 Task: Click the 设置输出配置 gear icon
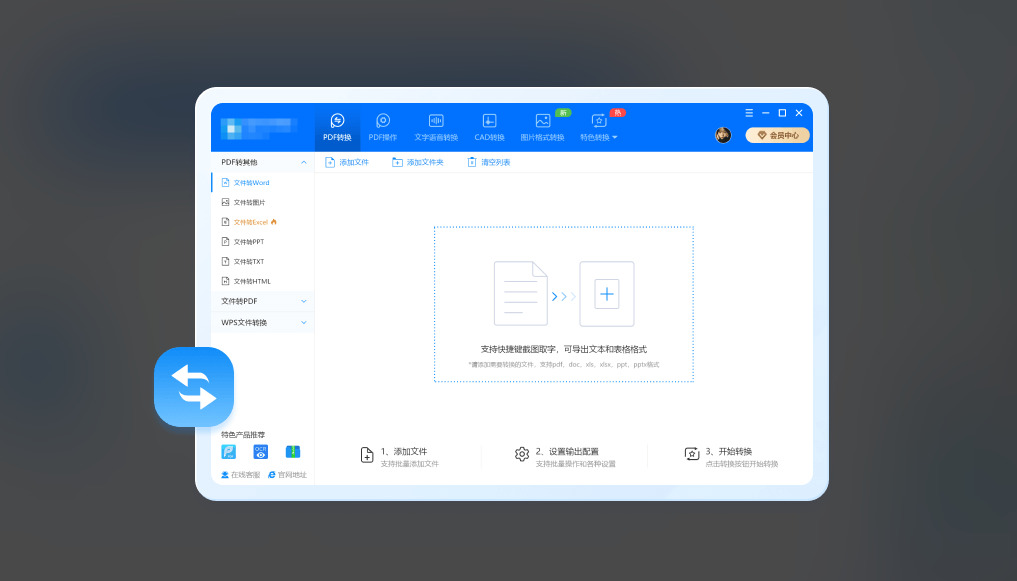point(522,455)
